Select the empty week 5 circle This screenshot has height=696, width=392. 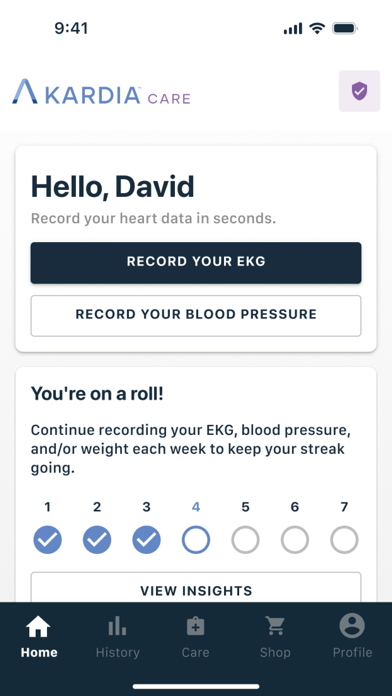coord(245,540)
